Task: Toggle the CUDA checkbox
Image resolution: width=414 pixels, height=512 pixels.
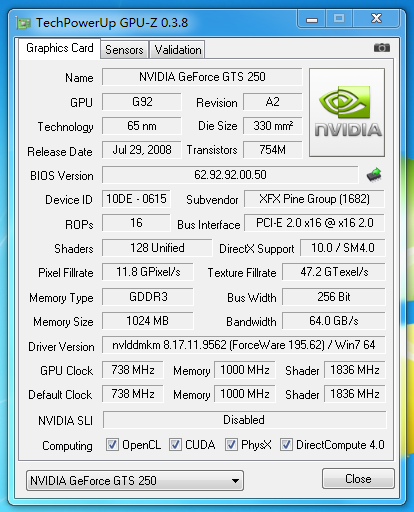Action: (x=175, y=445)
